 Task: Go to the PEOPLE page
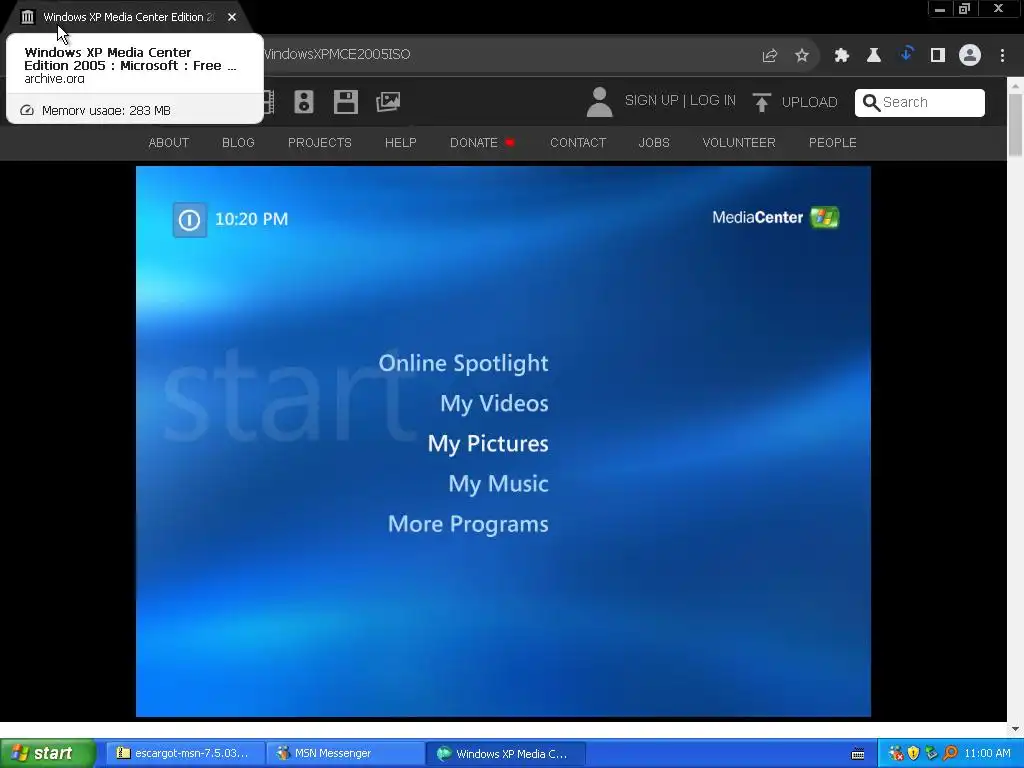tap(833, 142)
